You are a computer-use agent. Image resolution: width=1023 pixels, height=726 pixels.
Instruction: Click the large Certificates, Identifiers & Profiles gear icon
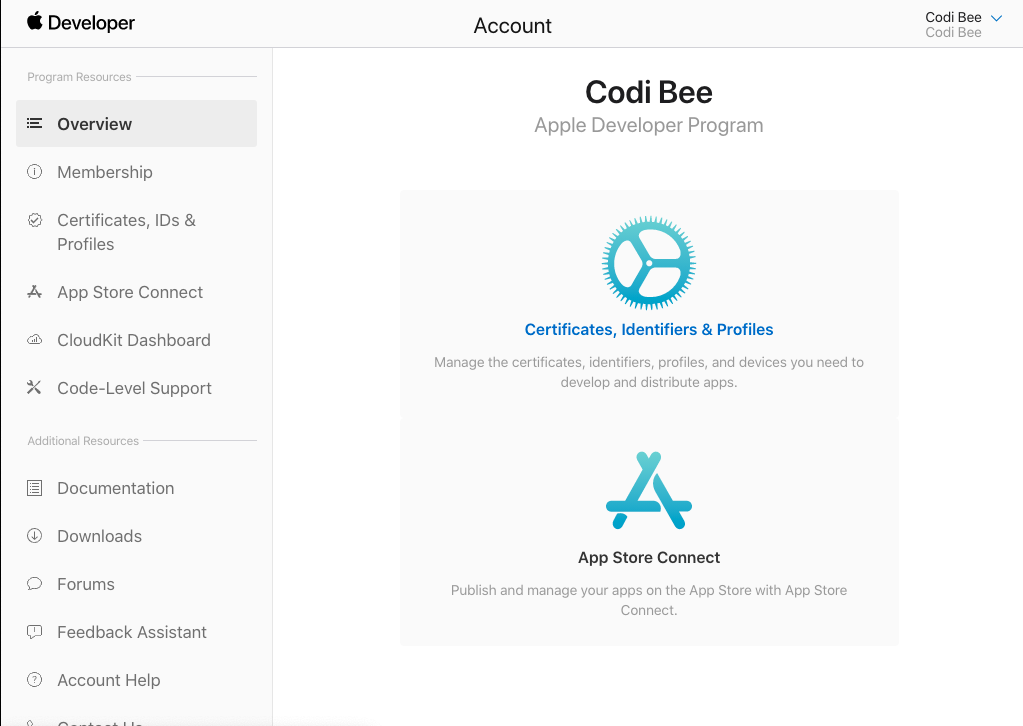tap(648, 262)
